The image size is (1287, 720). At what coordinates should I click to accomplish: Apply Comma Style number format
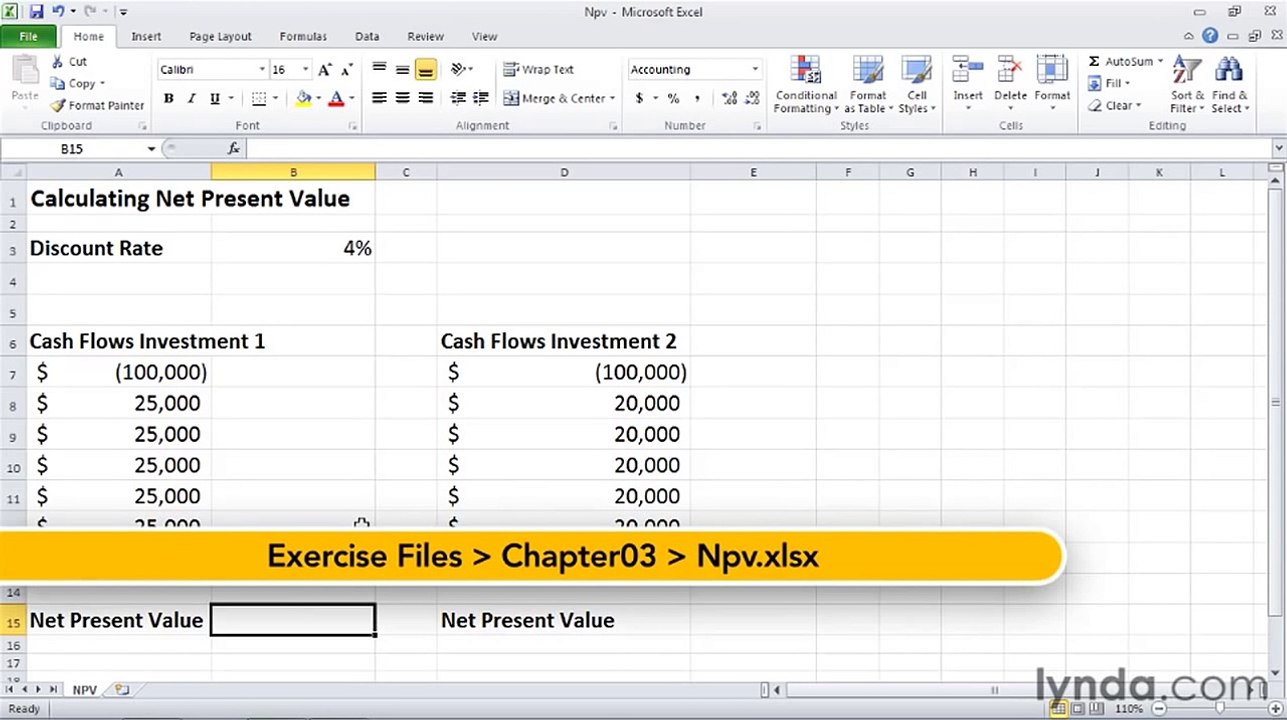(696, 98)
